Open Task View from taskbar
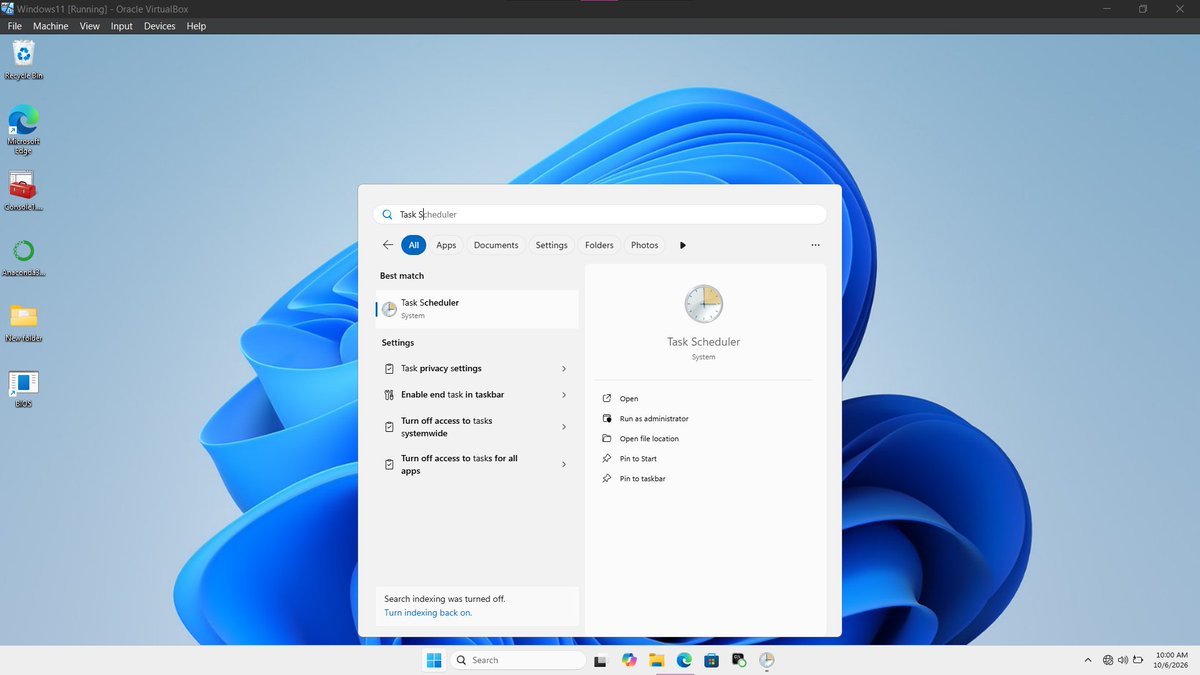This screenshot has width=1200, height=675. (x=600, y=660)
